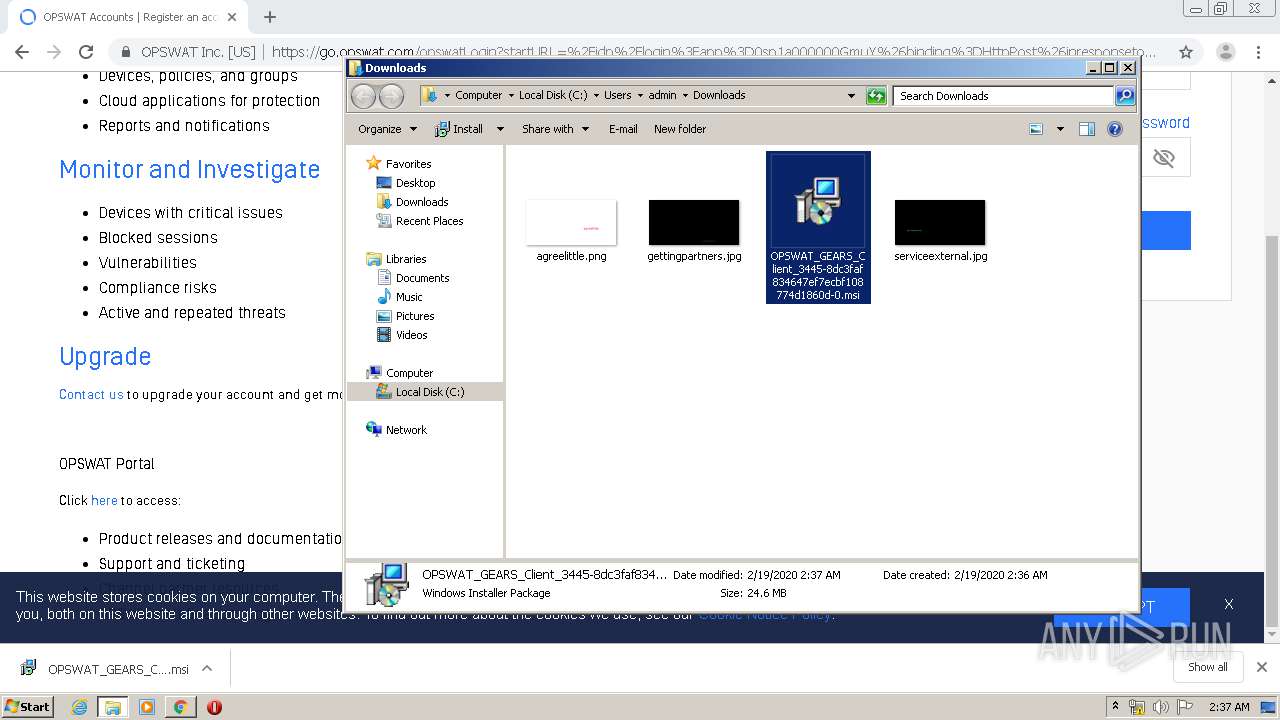Click E-mail in Explorer toolbar

[x=623, y=129]
